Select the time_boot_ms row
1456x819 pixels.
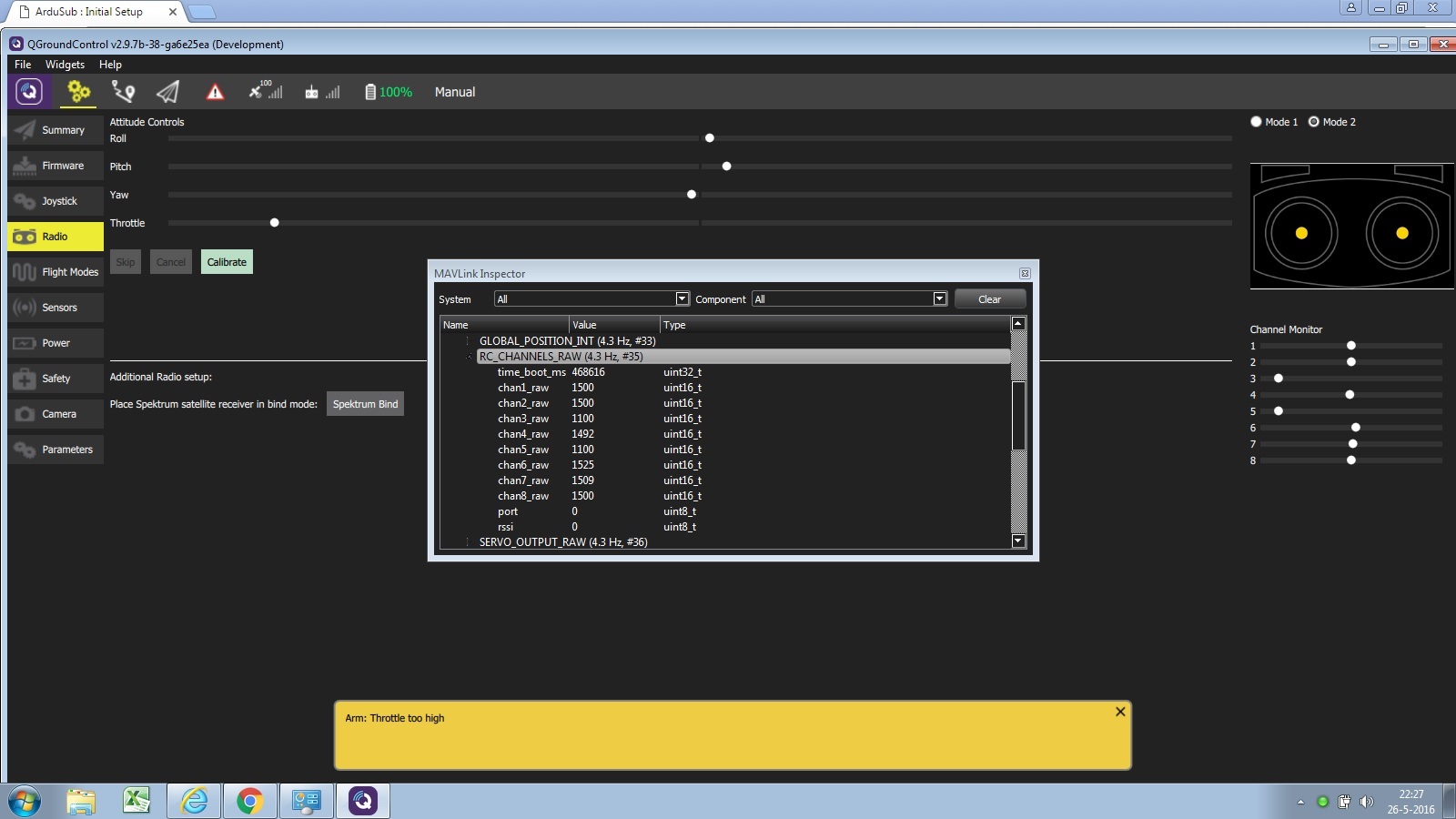pyautogui.click(x=725, y=372)
